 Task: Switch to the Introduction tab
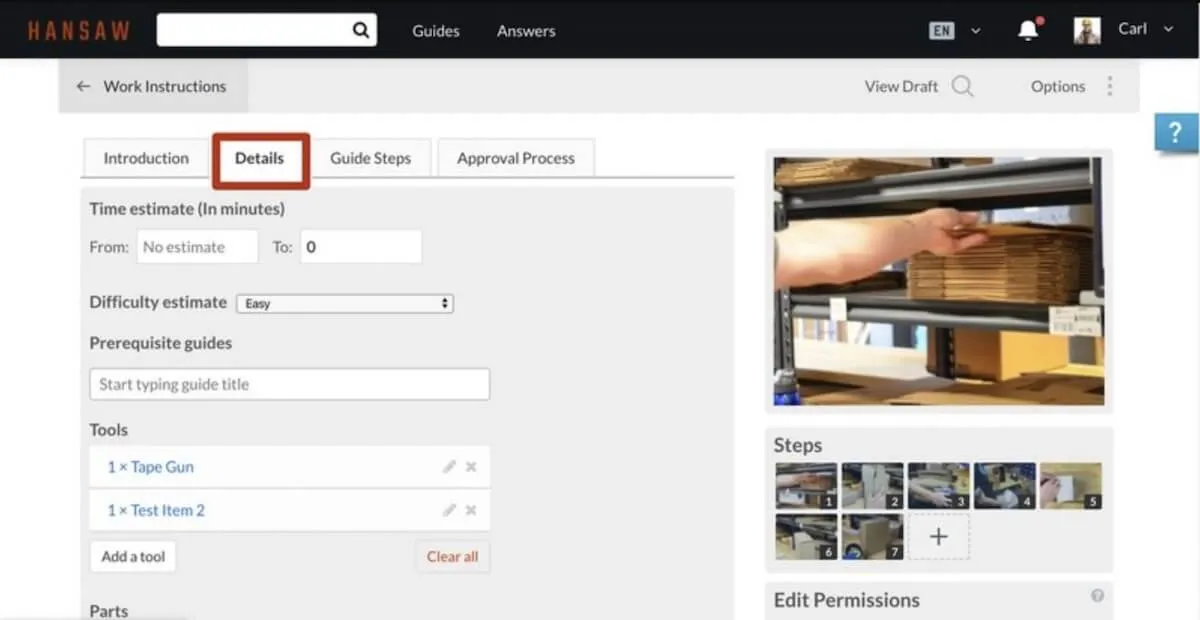click(146, 158)
